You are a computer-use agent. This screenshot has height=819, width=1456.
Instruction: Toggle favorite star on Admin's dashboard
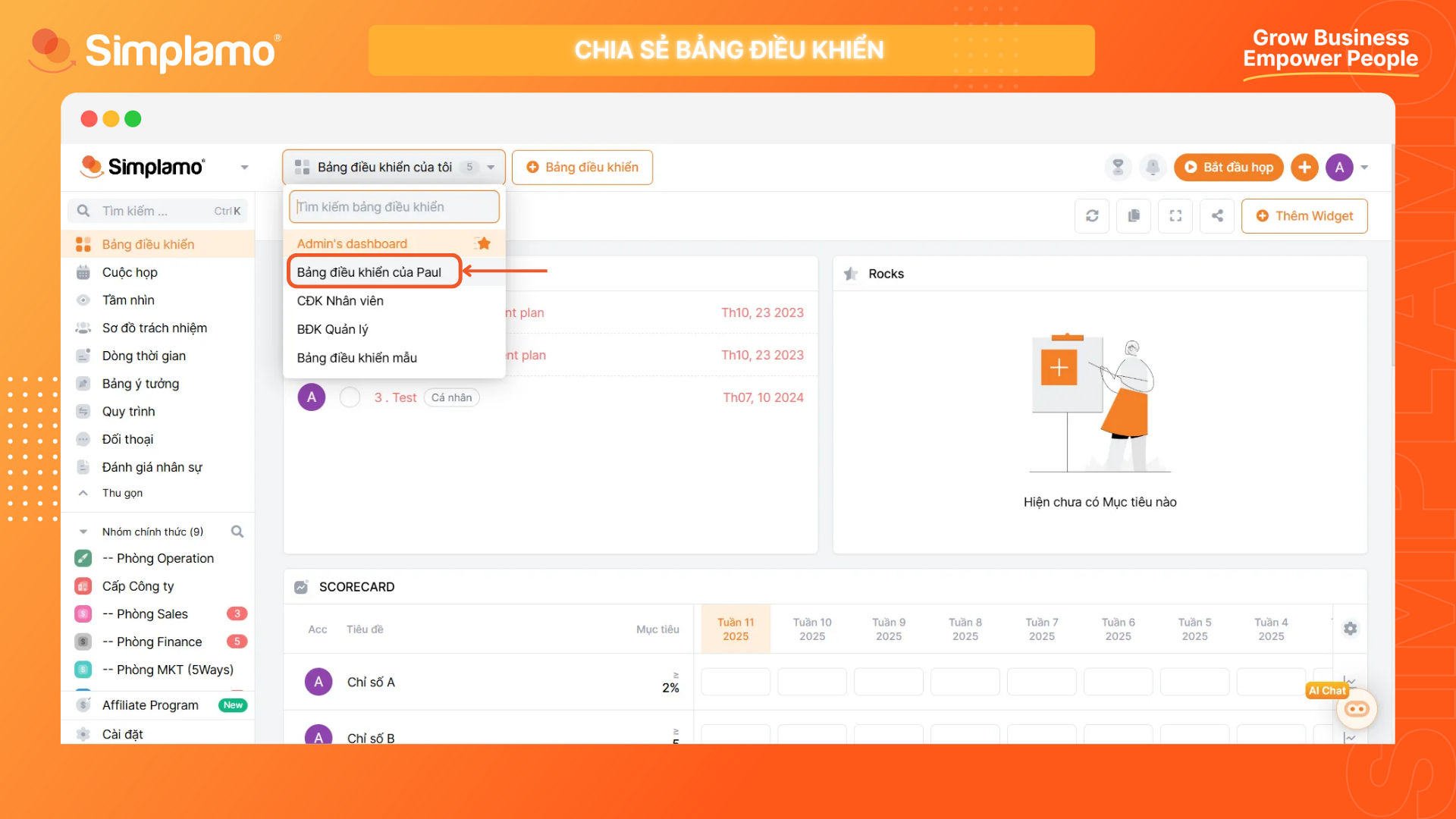484,243
